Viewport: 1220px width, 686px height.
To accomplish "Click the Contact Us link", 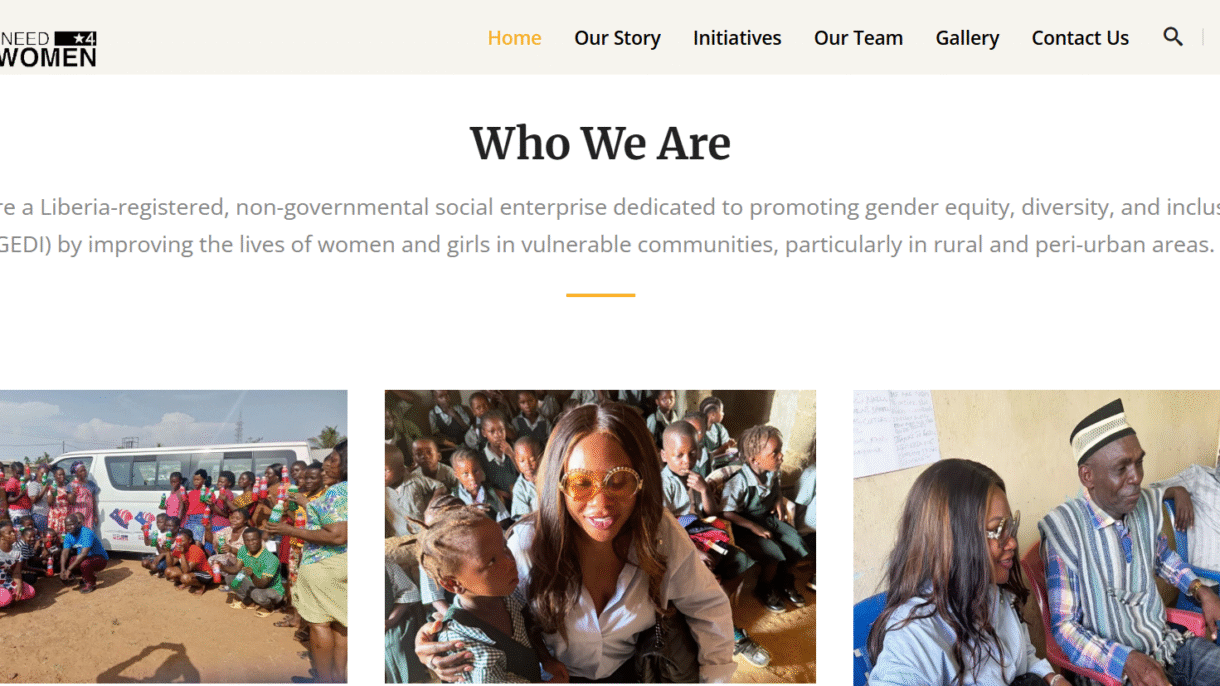I will pos(1080,38).
